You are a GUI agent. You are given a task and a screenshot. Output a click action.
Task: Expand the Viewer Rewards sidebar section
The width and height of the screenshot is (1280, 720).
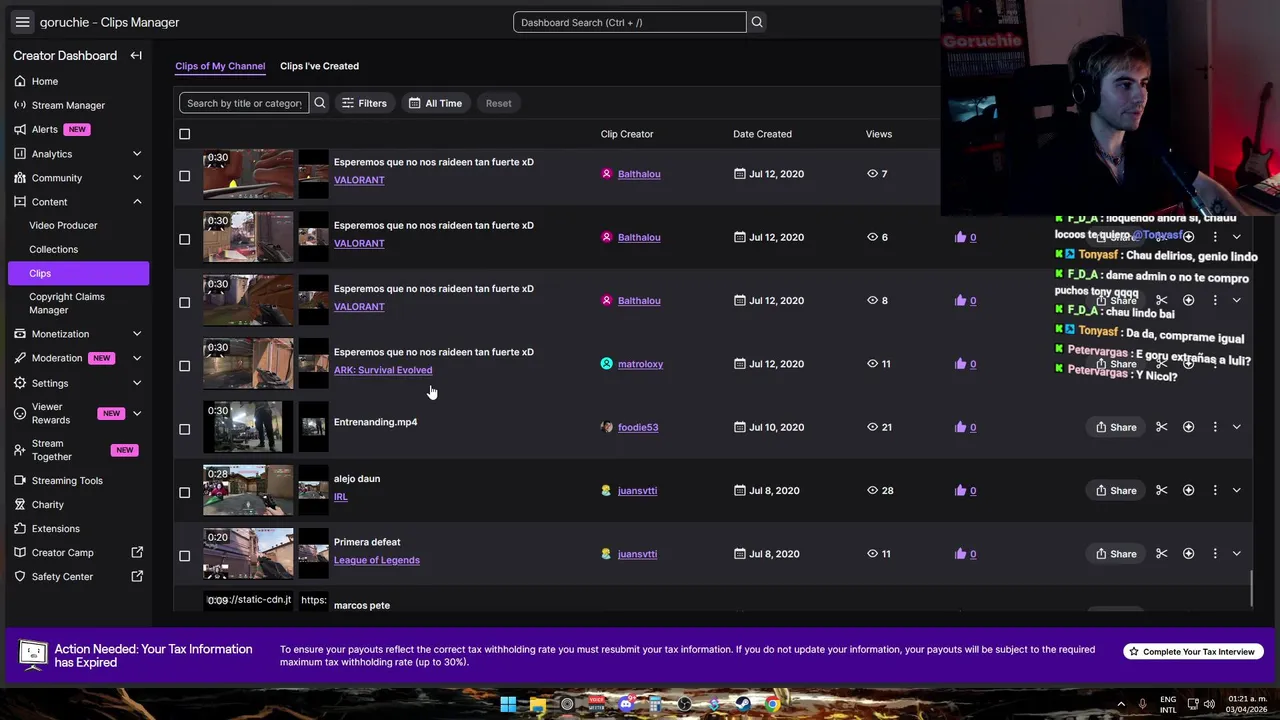[137, 413]
